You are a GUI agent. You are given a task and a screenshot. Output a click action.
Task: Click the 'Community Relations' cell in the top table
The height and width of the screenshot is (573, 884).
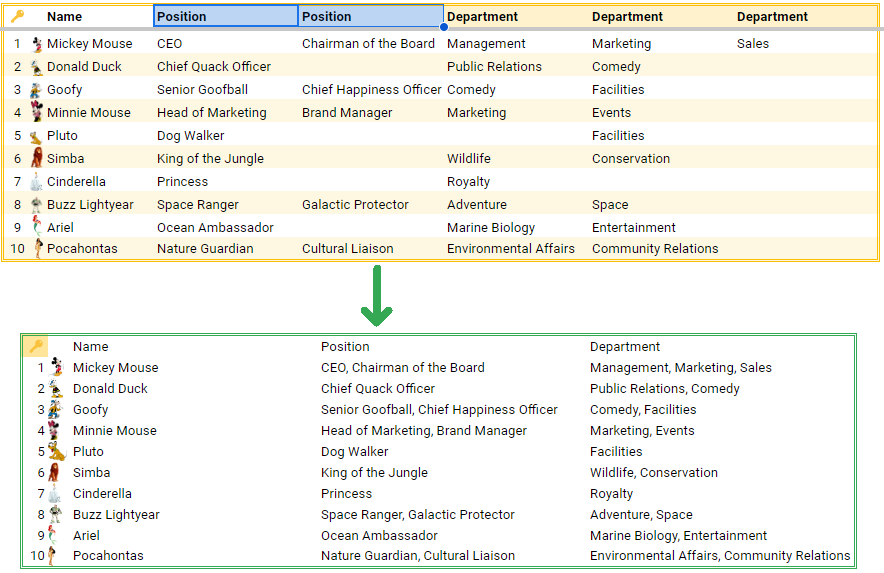655,249
